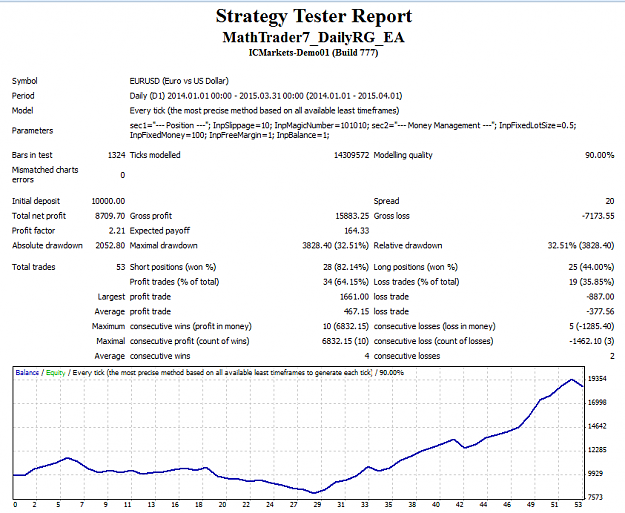Select average loss trade '-377.56'
Image resolution: width=625 pixels, height=513 pixels.
click(x=600, y=311)
